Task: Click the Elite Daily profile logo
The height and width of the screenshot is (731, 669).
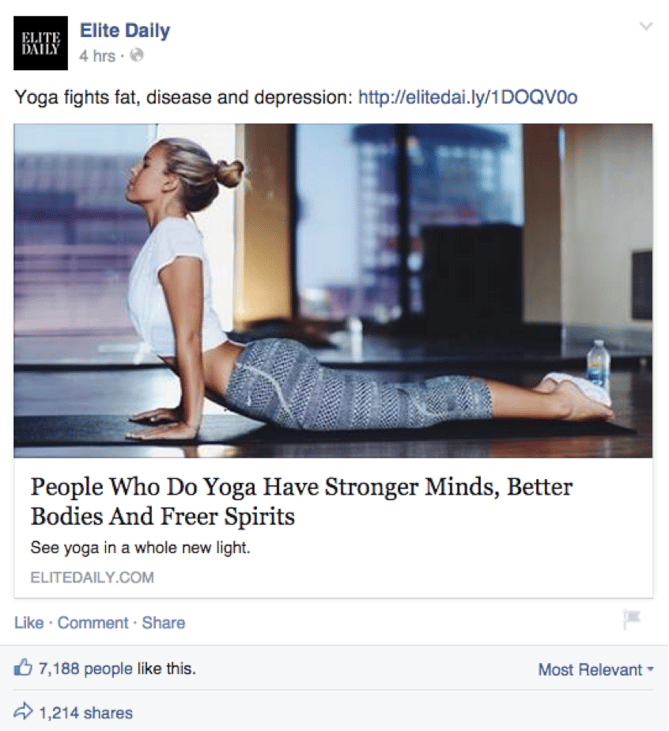Action: [41, 43]
